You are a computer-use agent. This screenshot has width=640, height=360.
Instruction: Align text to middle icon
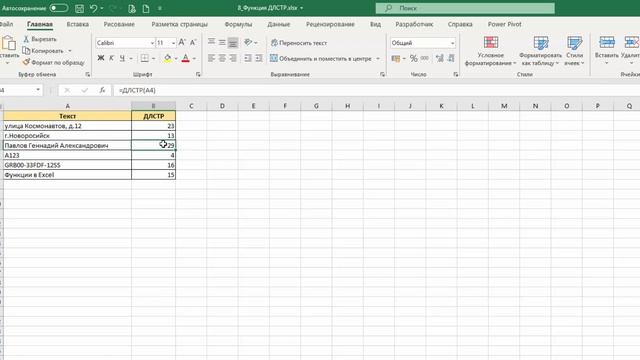222,42
